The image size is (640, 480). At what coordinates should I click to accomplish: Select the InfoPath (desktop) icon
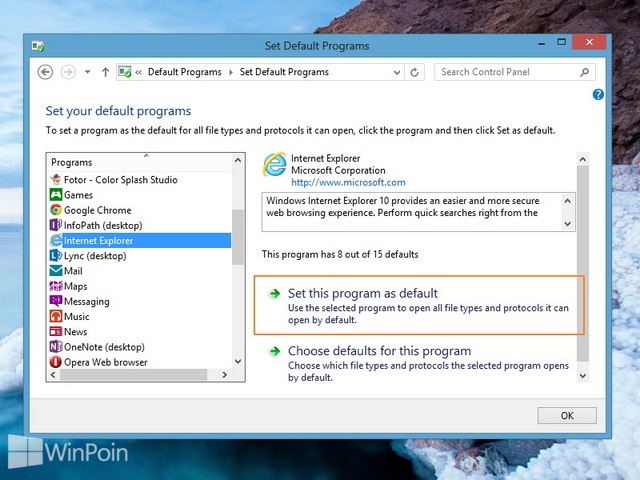pyautogui.click(x=56, y=225)
